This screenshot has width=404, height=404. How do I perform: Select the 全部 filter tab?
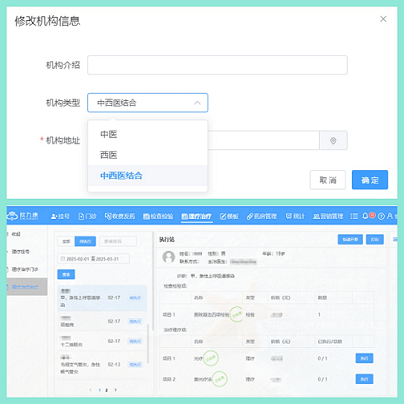pos(66,241)
